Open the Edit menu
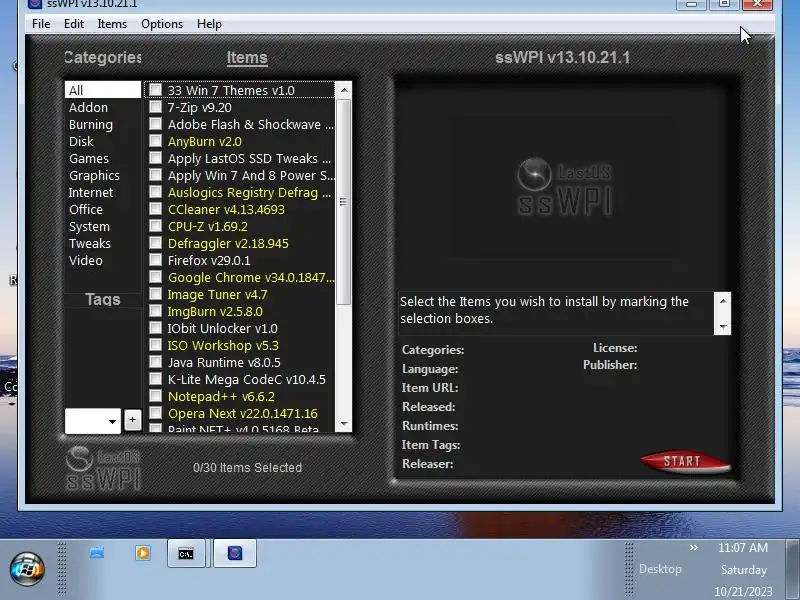The width and height of the screenshot is (800, 600). point(74,24)
